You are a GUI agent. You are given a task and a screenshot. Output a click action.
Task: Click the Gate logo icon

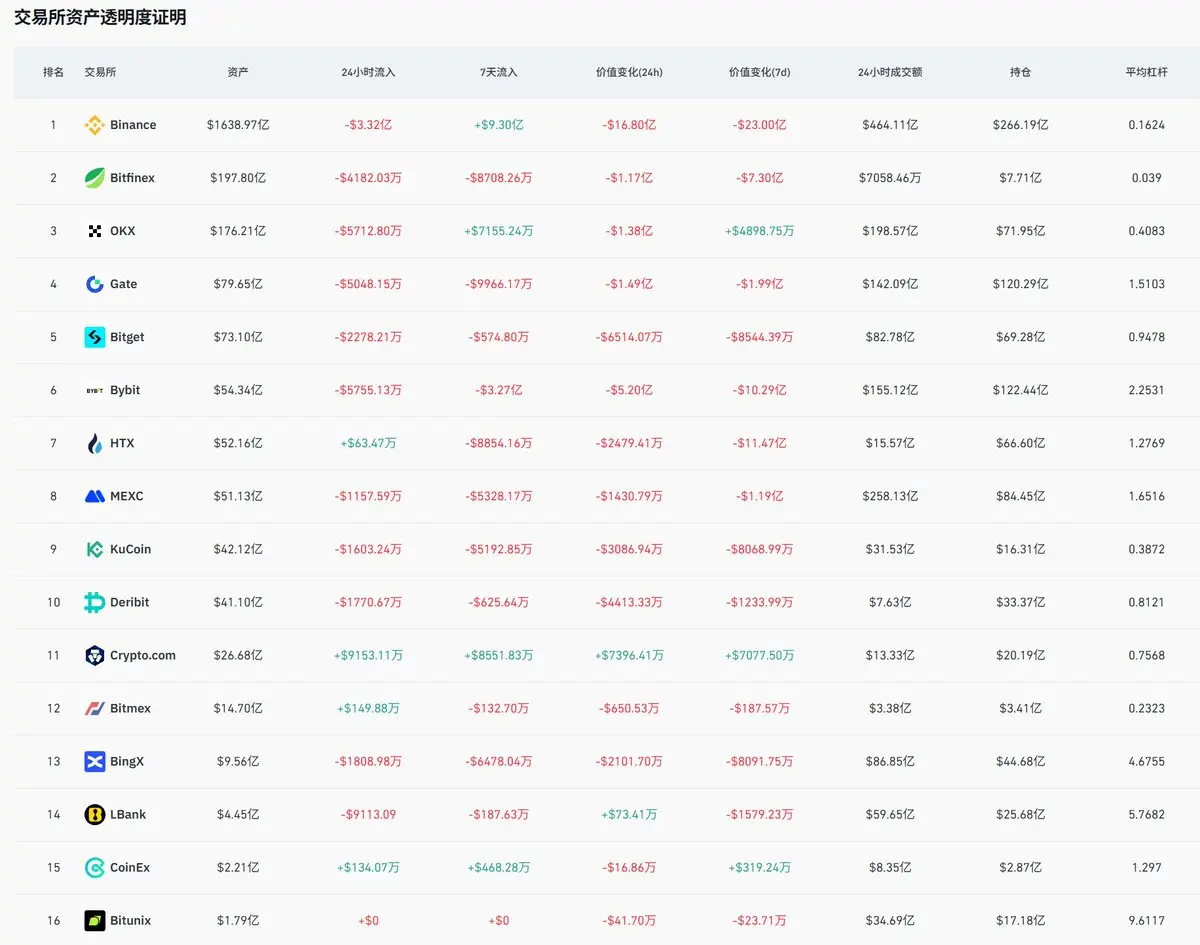(x=94, y=284)
